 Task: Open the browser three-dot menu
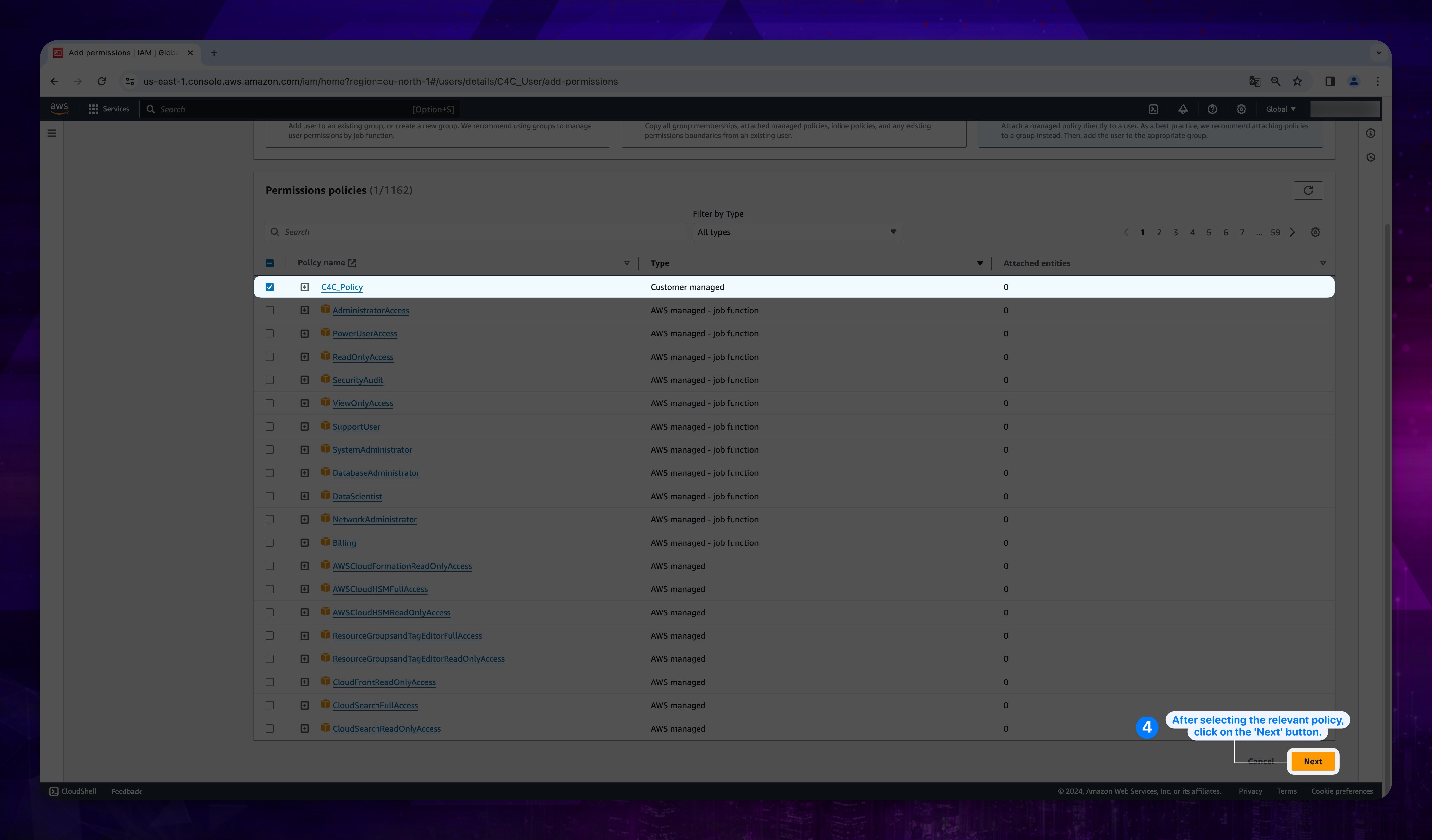click(x=1378, y=81)
